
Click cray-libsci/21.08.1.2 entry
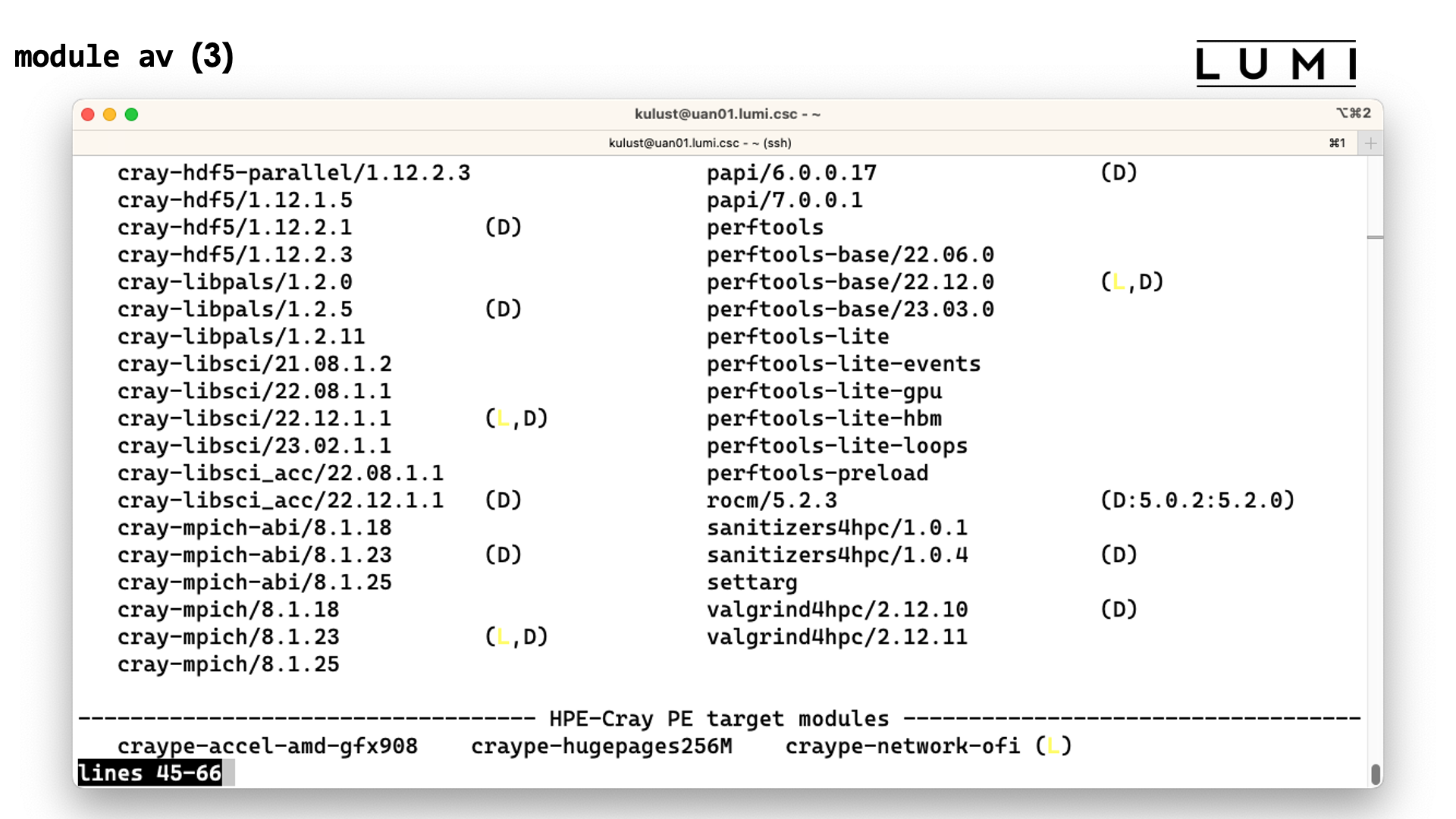[x=255, y=364]
